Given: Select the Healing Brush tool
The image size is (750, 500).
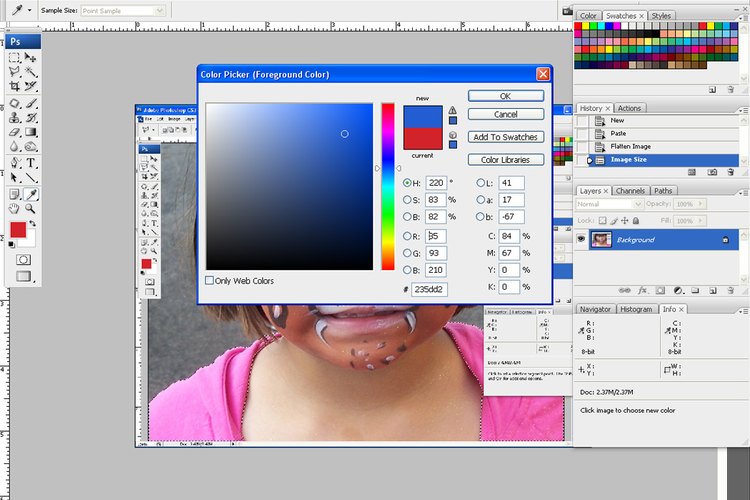Looking at the screenshot, I should click(14, 103).
